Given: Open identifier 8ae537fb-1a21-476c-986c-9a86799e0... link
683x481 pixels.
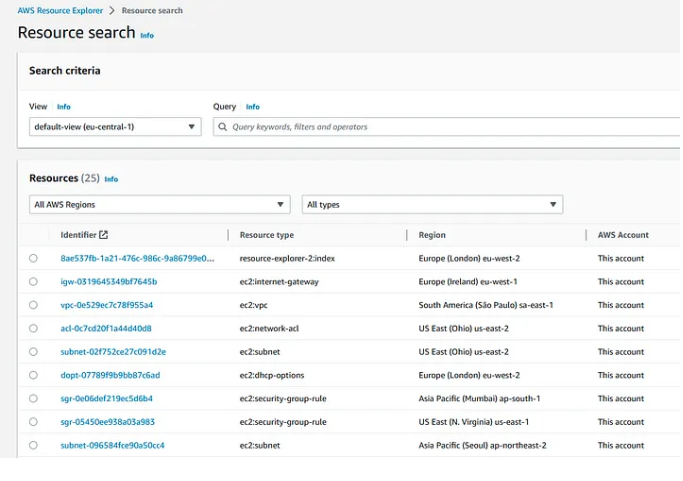Looking at the screenshot, I should 137,258.
